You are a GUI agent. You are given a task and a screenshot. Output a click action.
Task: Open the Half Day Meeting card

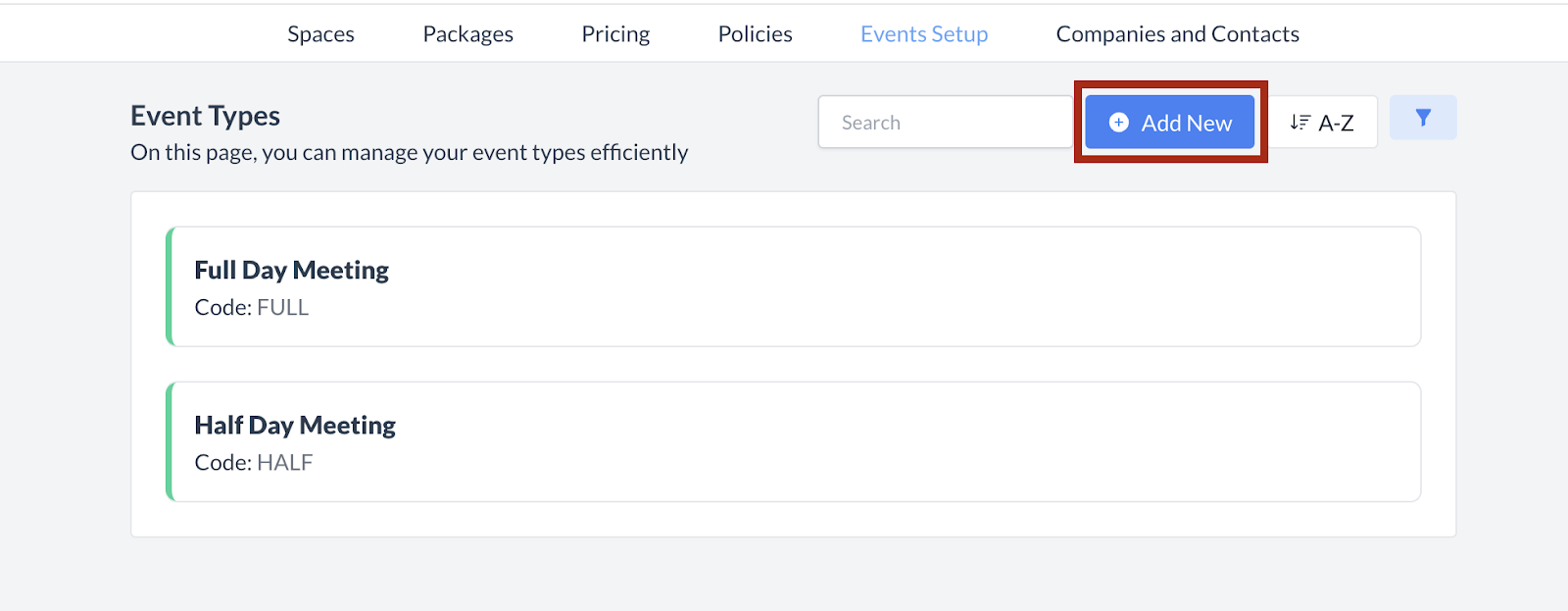(x=794, y=441)
